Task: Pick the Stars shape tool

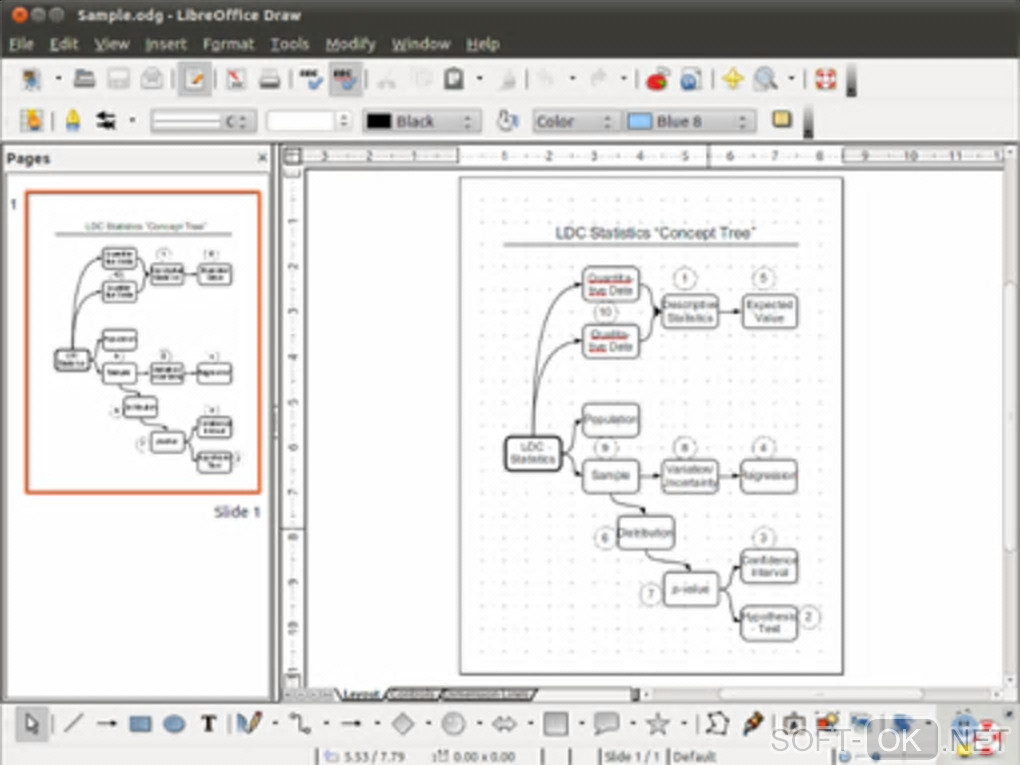Action: pos(657,723)
